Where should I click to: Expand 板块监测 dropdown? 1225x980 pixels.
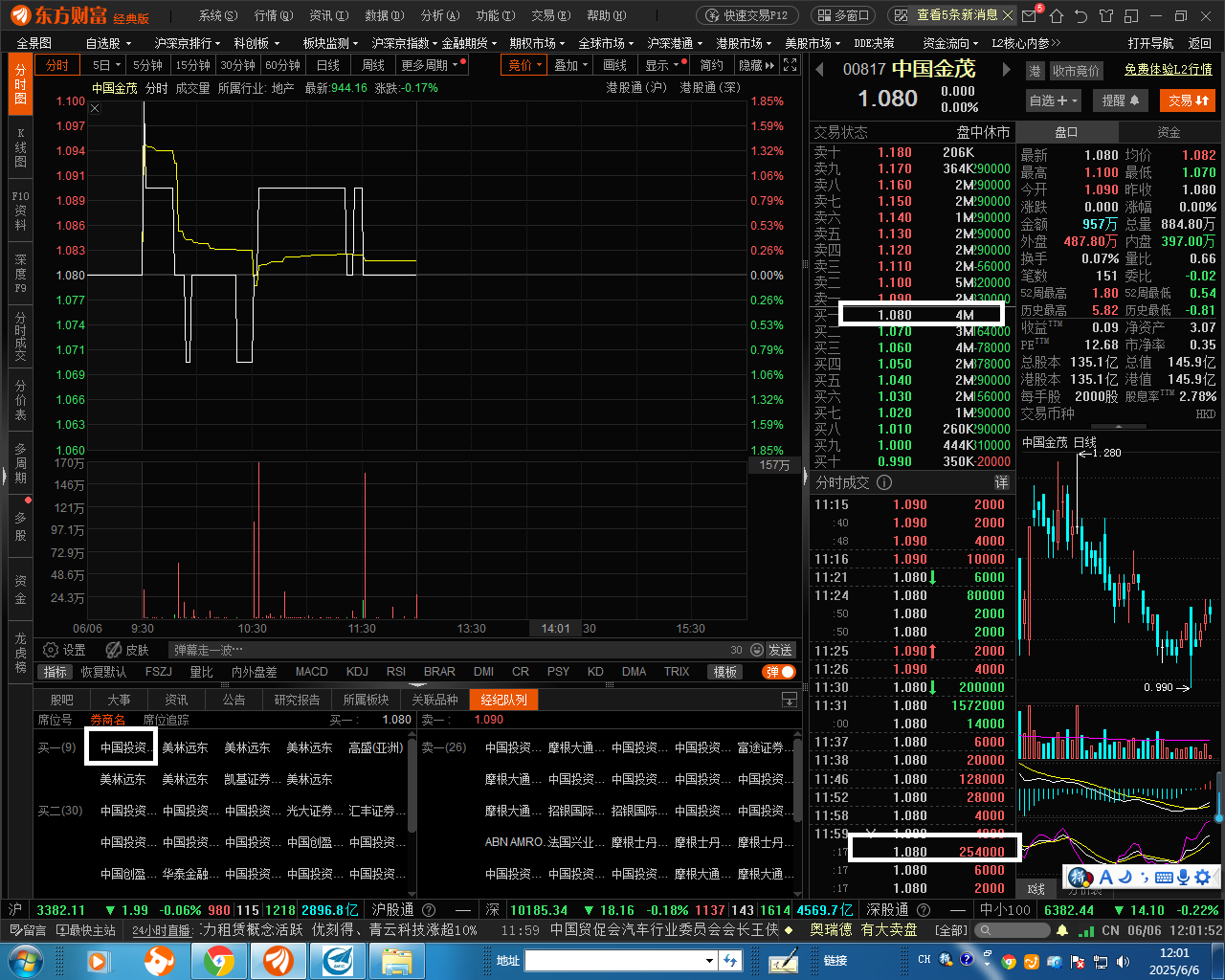point(330,43)
